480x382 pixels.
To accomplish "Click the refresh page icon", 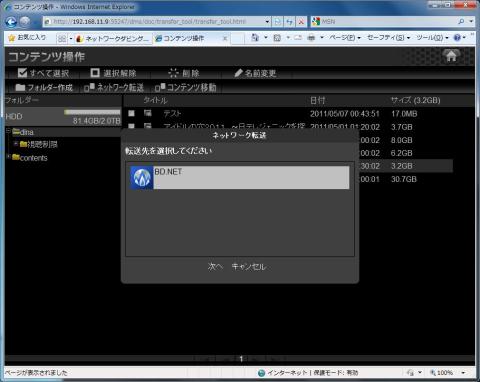I will [x=289, y=22].
